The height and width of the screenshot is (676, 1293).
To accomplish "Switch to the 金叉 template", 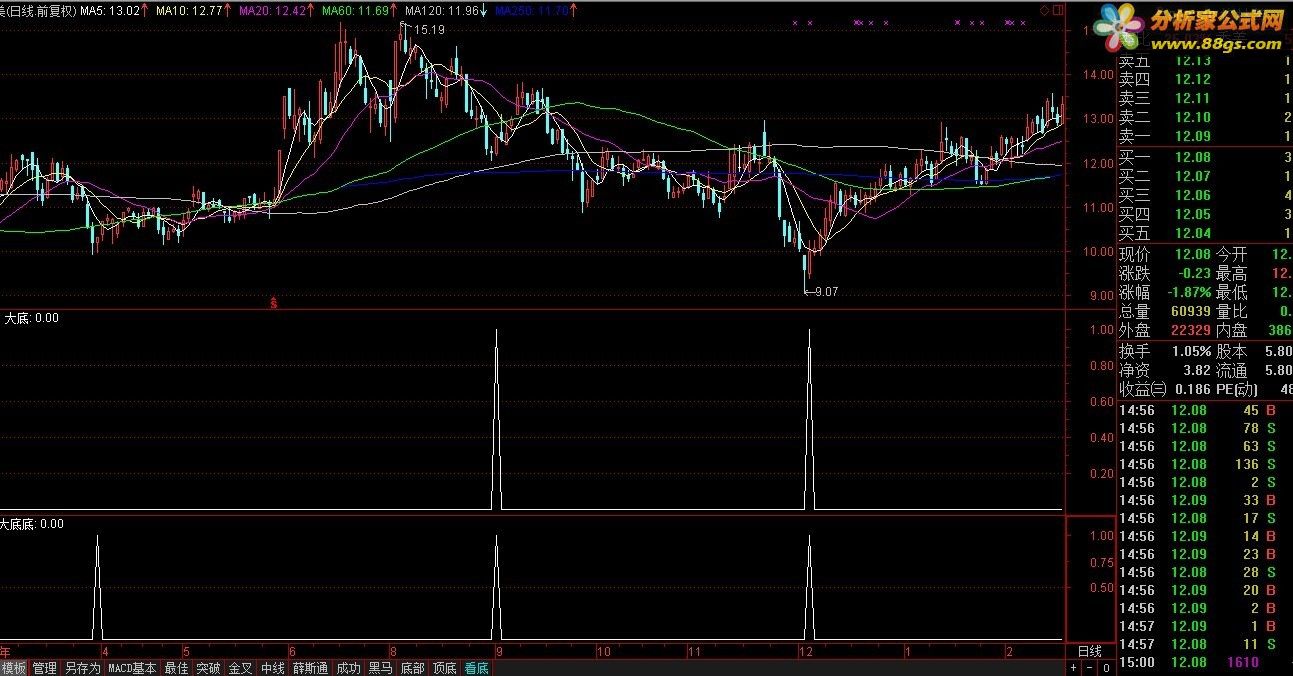I will (240, 668).
